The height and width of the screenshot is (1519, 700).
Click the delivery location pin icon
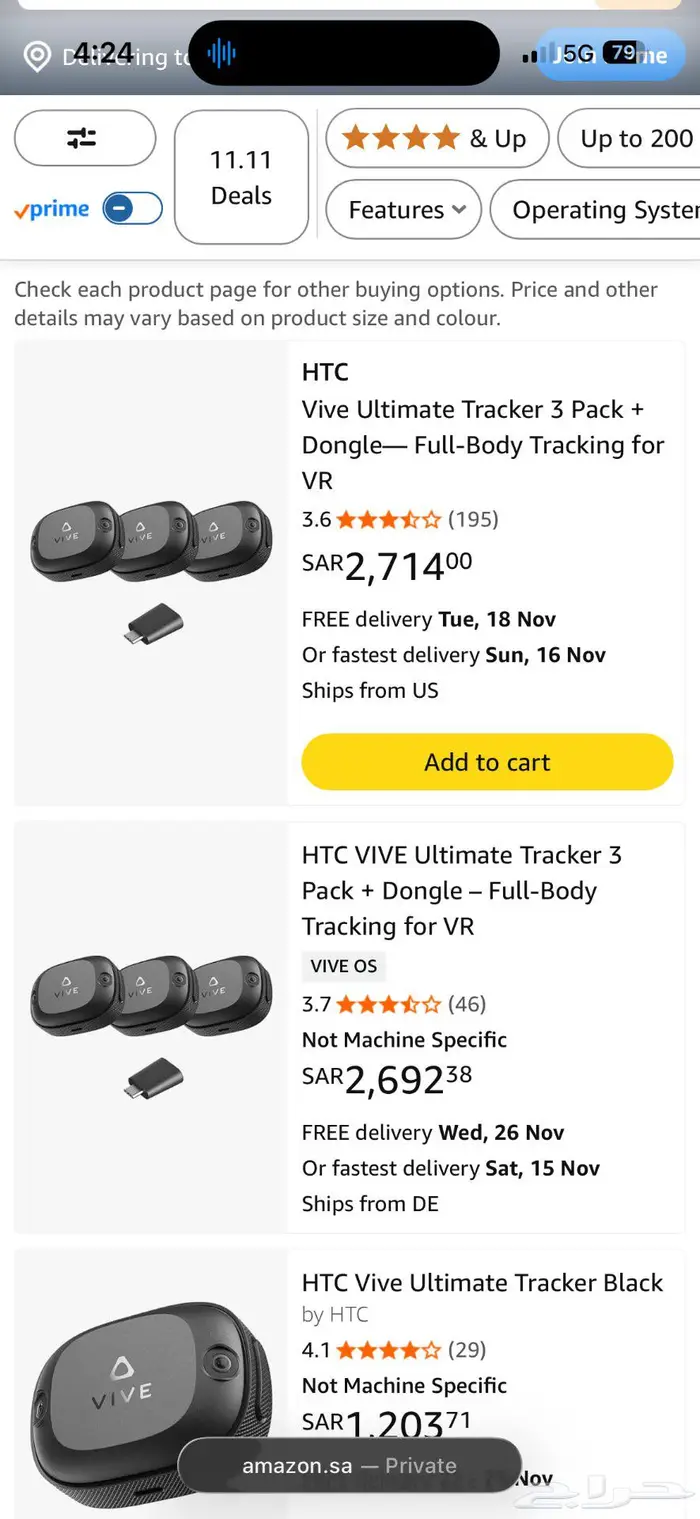coord(37,55)
